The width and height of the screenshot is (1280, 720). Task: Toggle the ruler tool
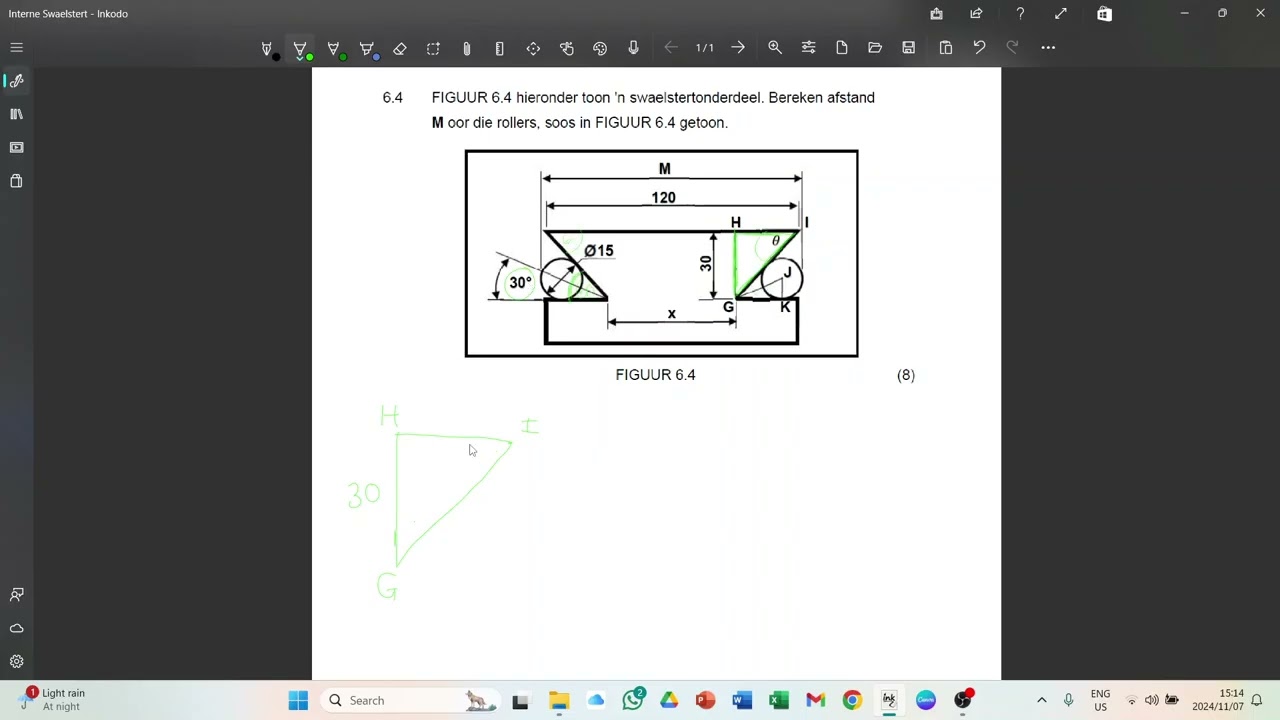pos(499,48)
